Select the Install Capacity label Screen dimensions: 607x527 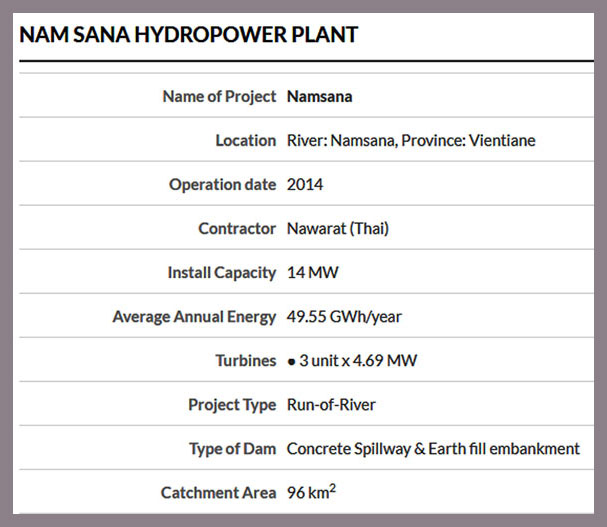coord(221,273)
